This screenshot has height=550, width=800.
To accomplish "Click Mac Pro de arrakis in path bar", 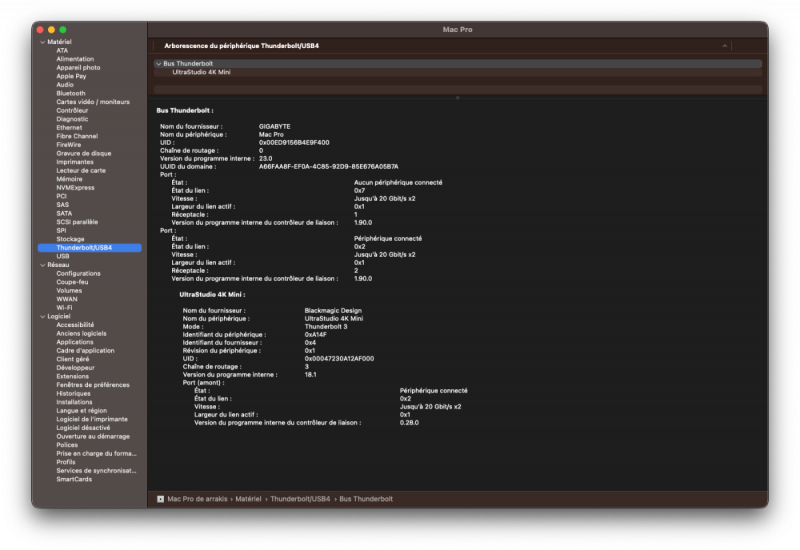I will point(197,499).
